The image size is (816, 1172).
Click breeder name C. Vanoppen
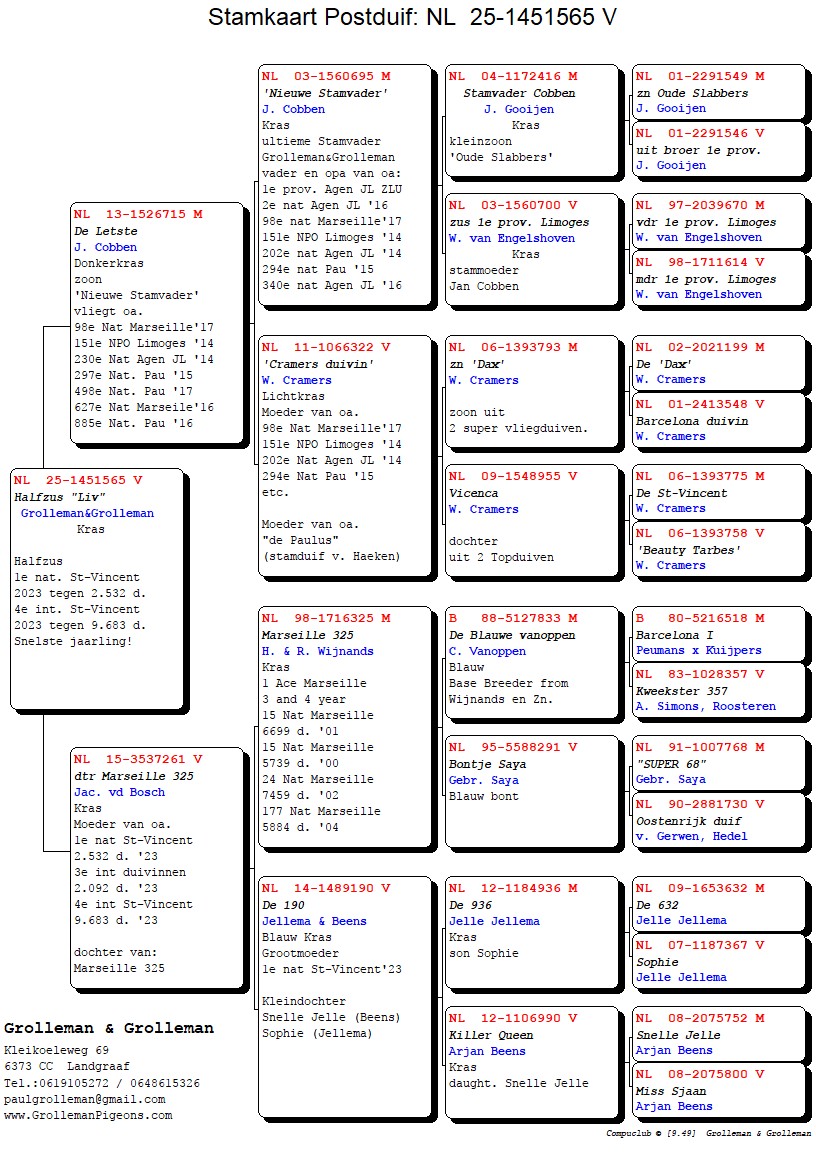[x=487, y=651]
